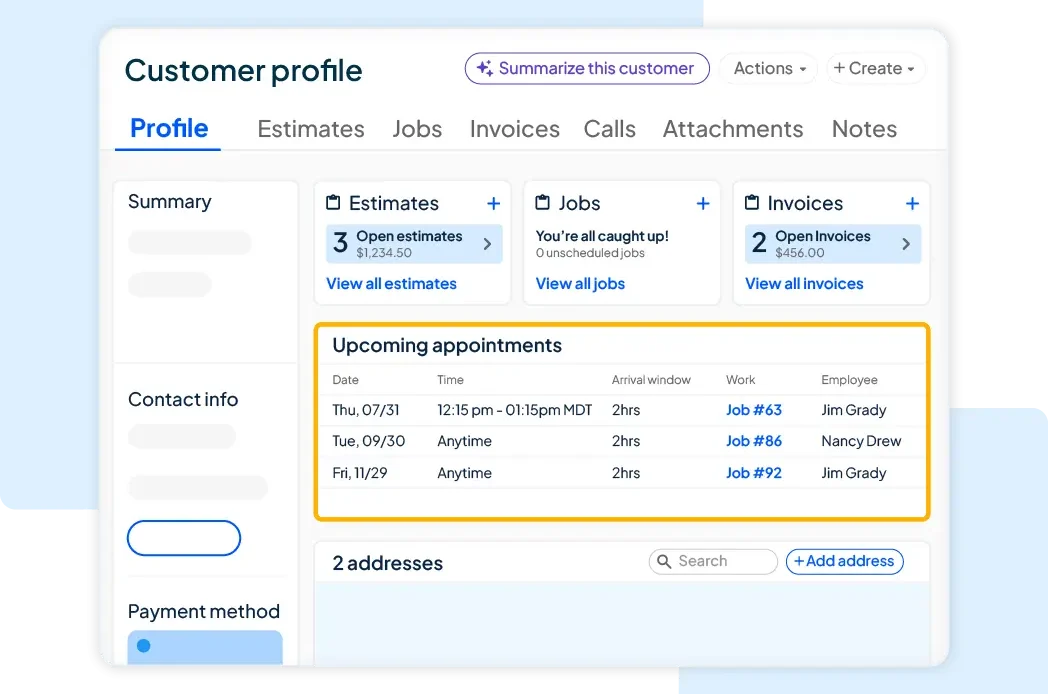Click 'Jim Grady' in the Job #63 row
The image size is (1048, 694).
tap(854, 410)
